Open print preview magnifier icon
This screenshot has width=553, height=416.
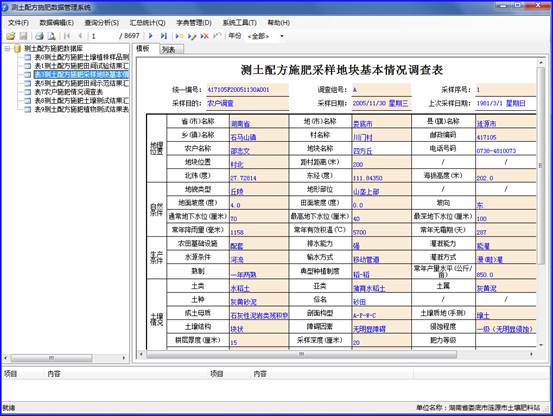(51, 36)
